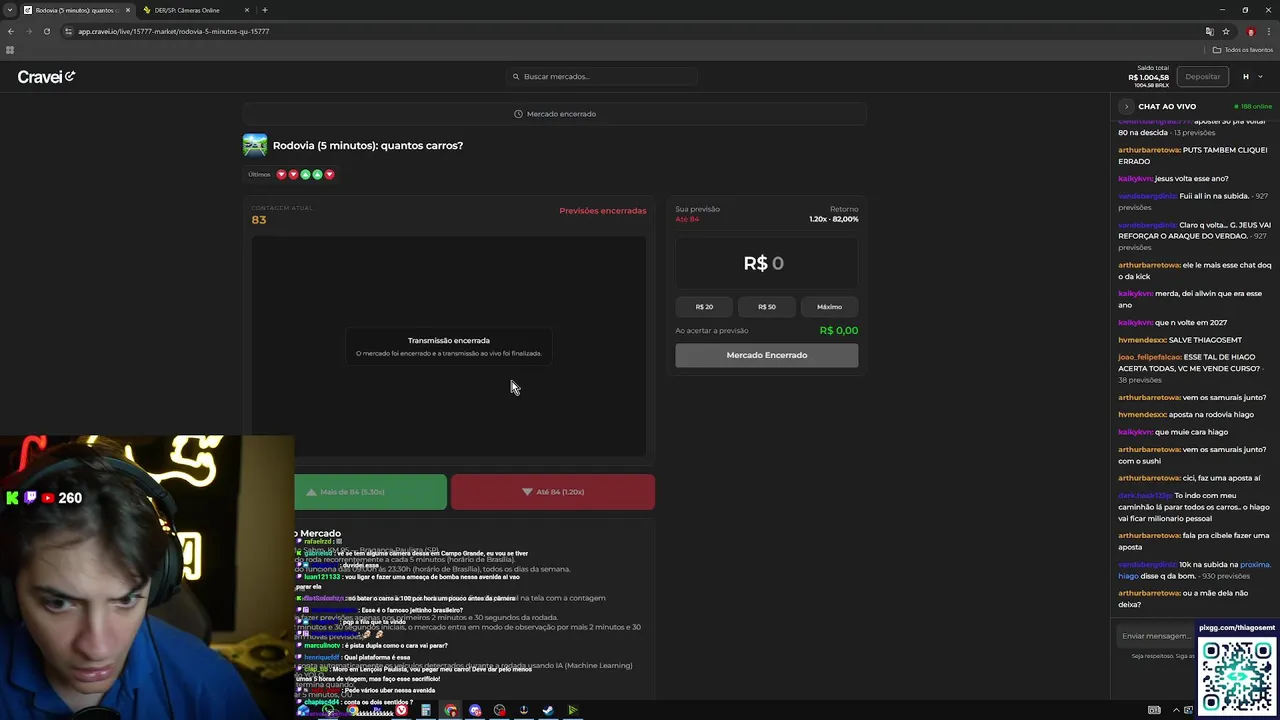Viewport: 1280px width, 720px height.
Task: Click the calculator icon in the taskbar
Action: tap(426, 710)
